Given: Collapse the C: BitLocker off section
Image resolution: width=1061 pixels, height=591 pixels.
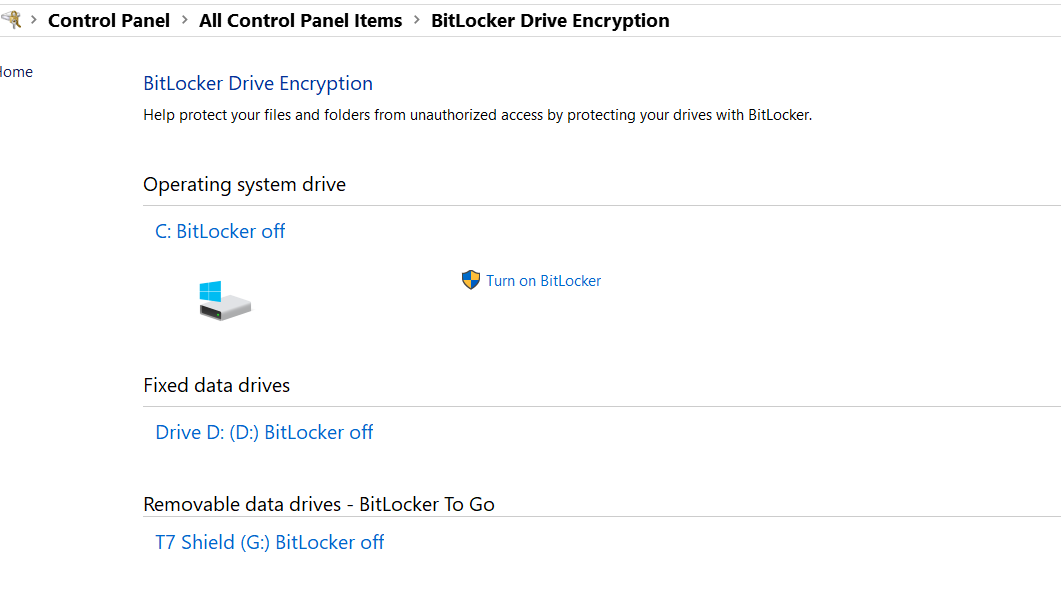Looking at the screenshot, I should pos(220,231).
